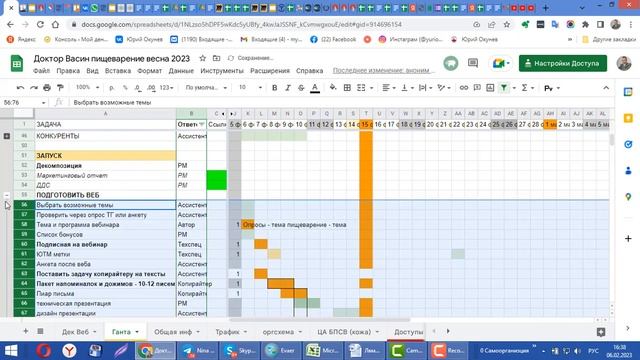The image size is (640, 360).
Task: Open the text color picker
Action: pyautogui.click(x=315, y=88)
